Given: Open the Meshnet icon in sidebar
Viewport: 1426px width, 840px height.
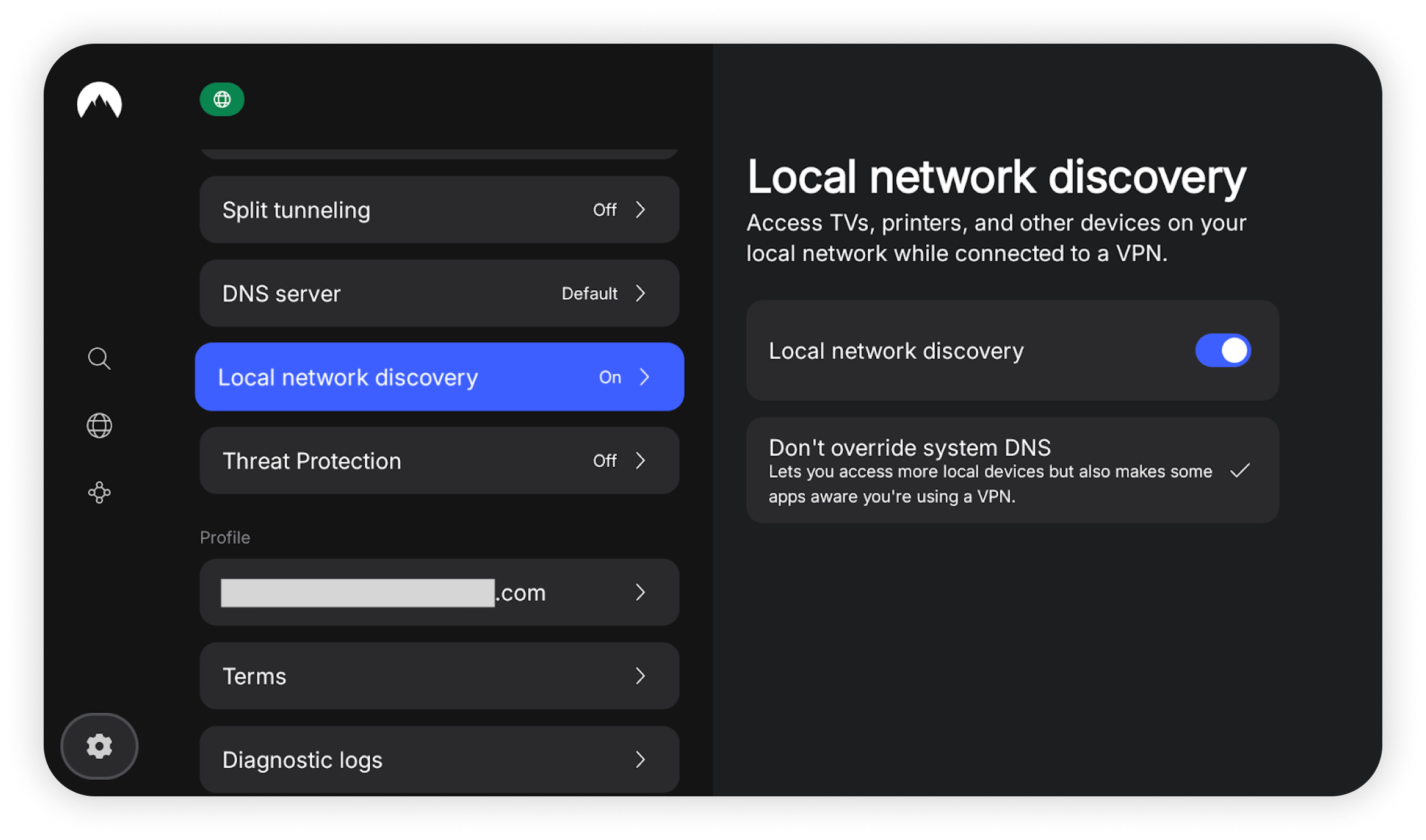Looking at the screenshot, I should [100, 493].
